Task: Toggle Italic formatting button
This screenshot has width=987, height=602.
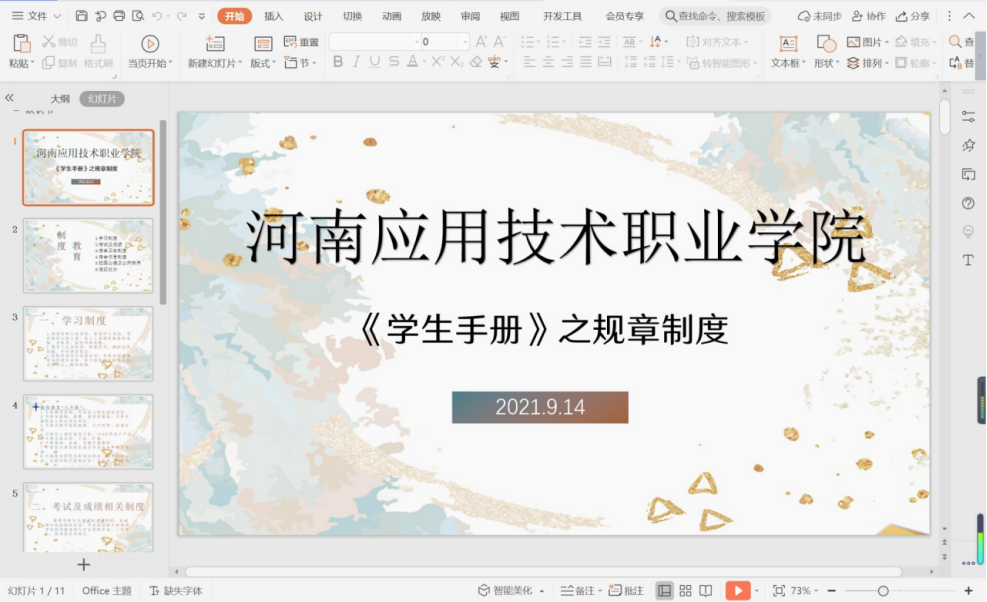Action: click(x=356, y=62)
